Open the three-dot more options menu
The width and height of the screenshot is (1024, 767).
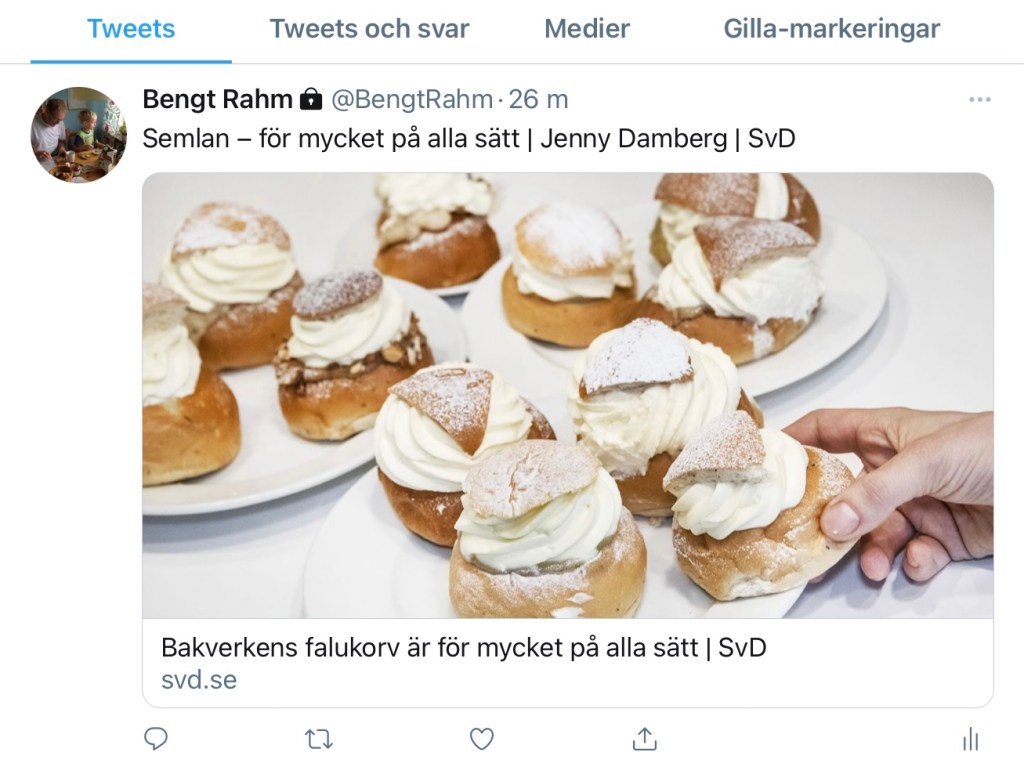point(980,99)
